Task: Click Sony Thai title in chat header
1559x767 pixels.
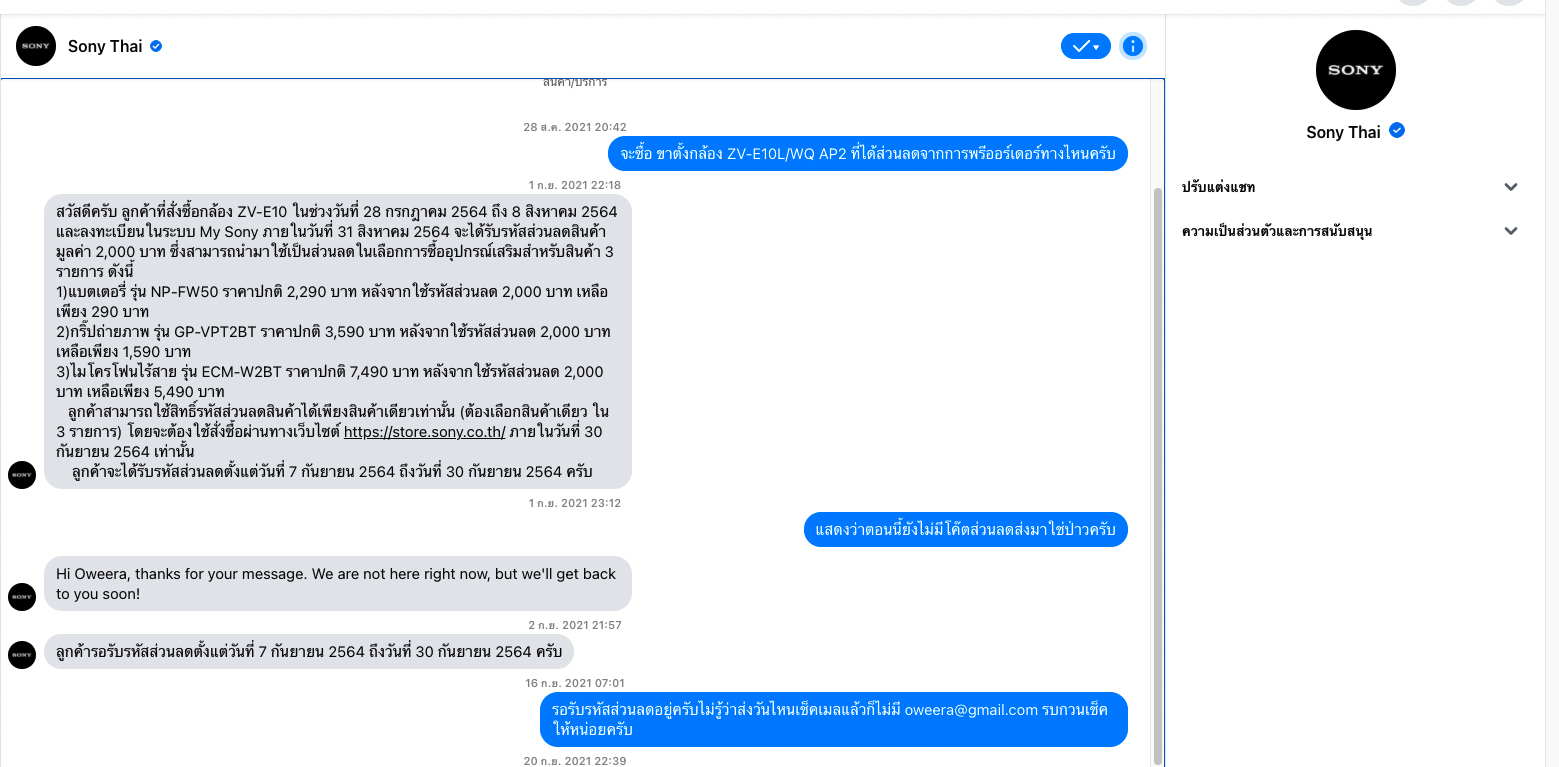Action: [105, 46]
